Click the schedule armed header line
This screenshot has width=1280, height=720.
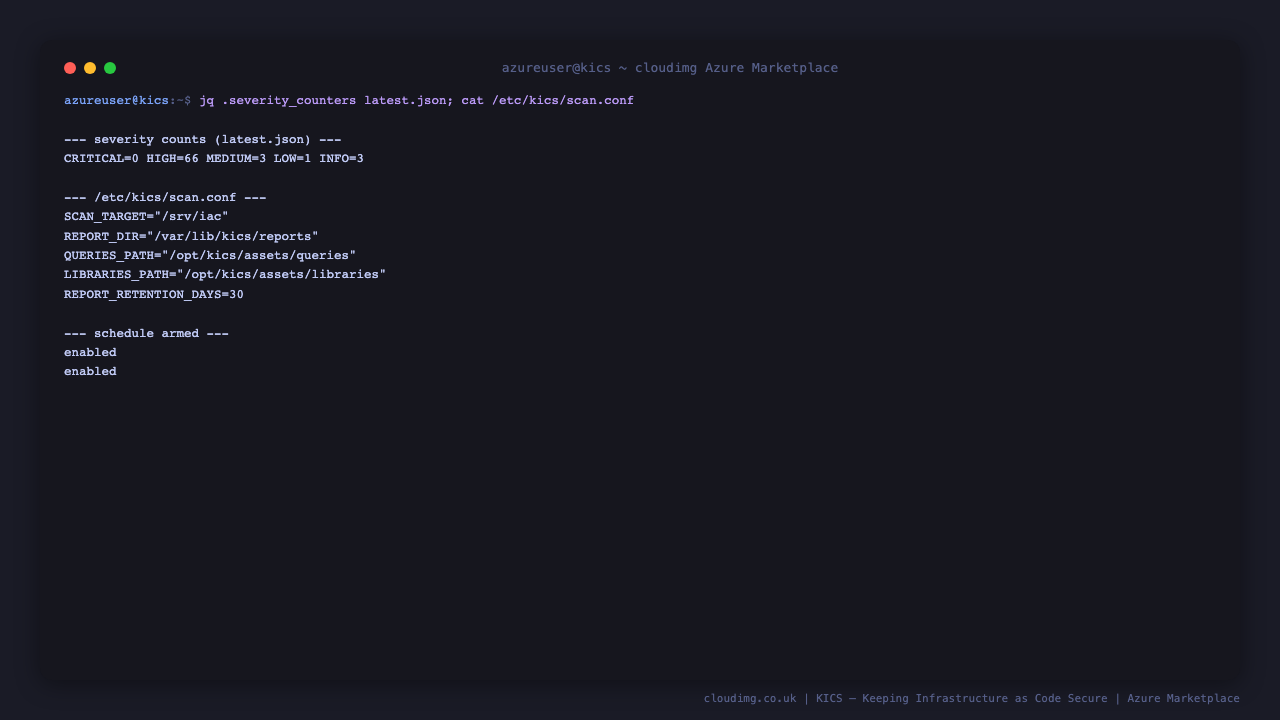click(146, 334)
